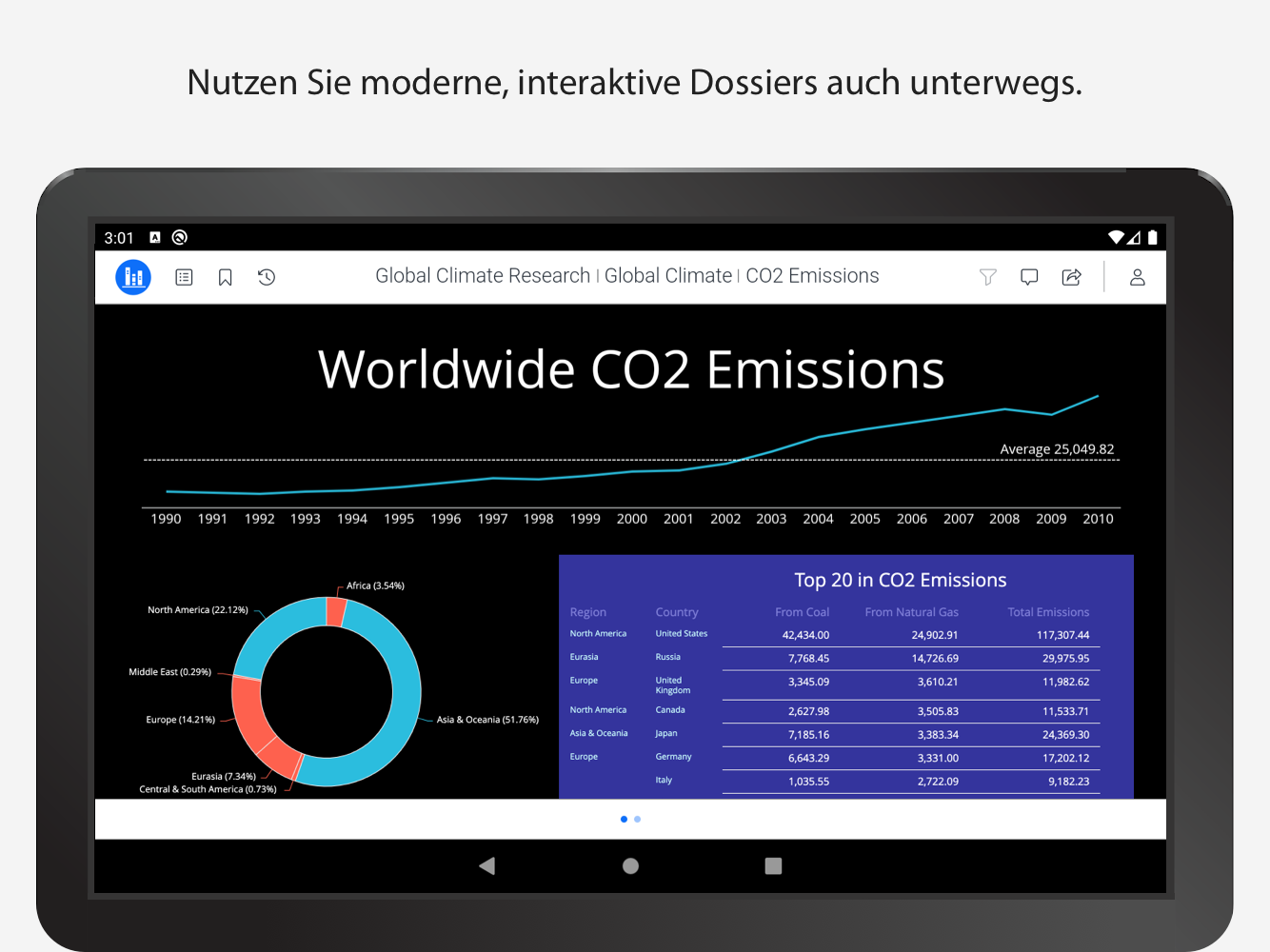This screenshot has height=952, width=1270.
Task: Open the user account icon
Action: click(1137, 277)
